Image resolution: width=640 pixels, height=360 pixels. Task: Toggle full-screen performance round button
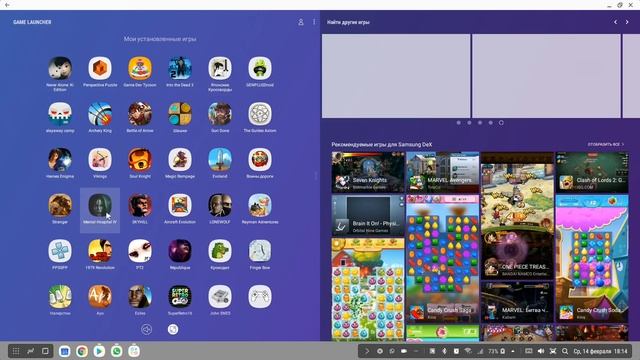point(173,329)
